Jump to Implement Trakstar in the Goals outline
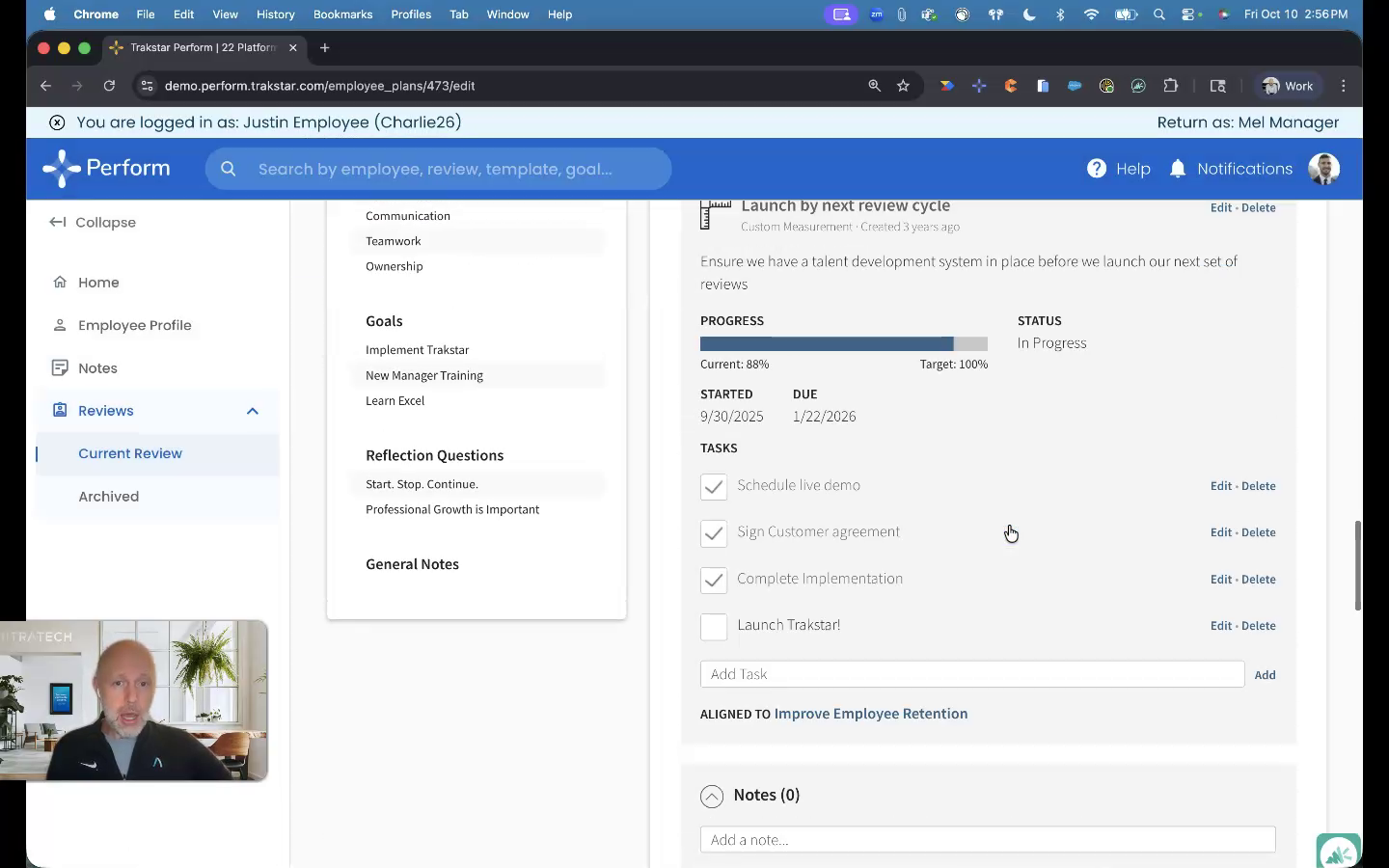Image resolution: width=1389 pixels, height=868 pixels. [418, 350]
